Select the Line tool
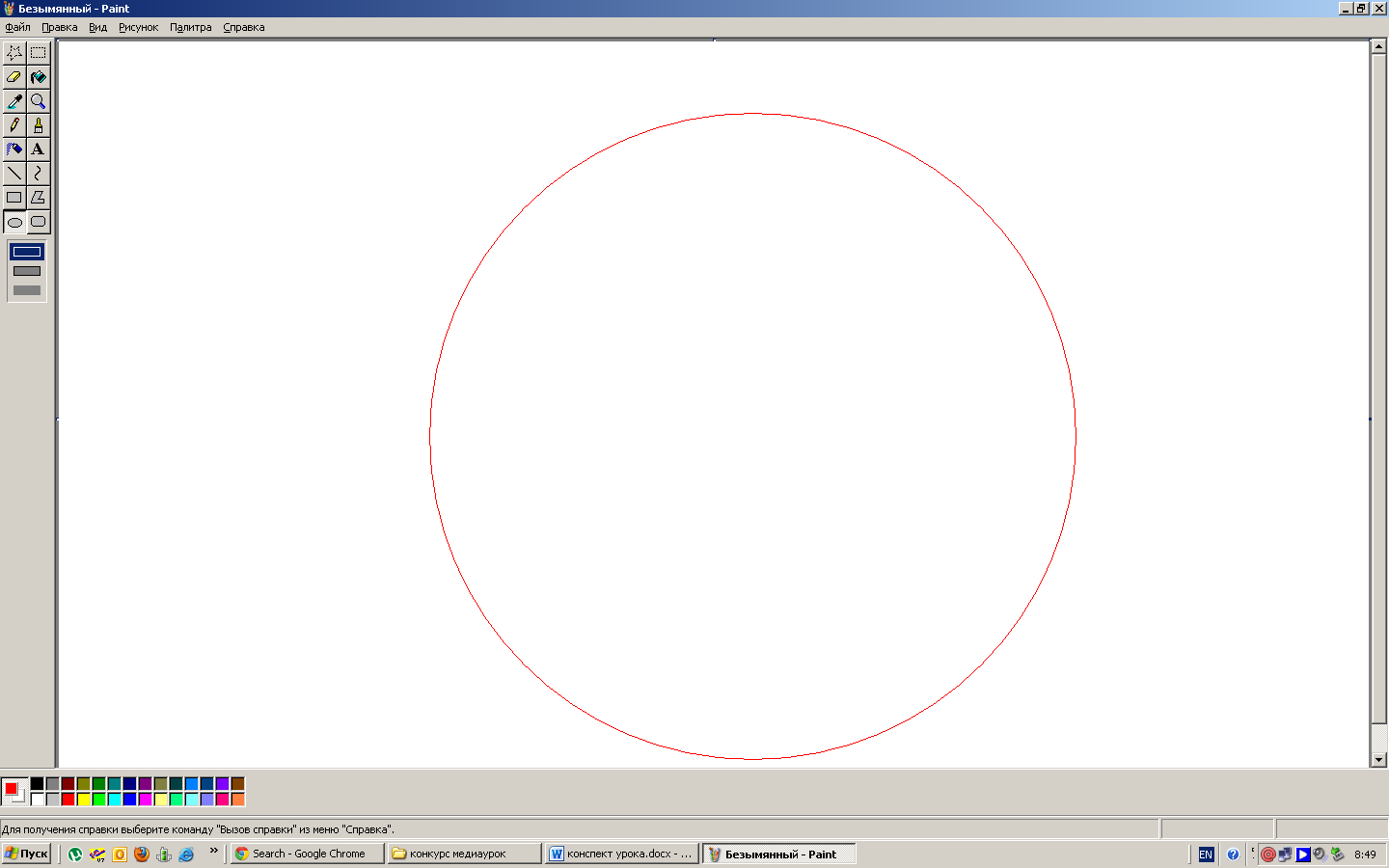1389x868 pixels. click(14, 174)
